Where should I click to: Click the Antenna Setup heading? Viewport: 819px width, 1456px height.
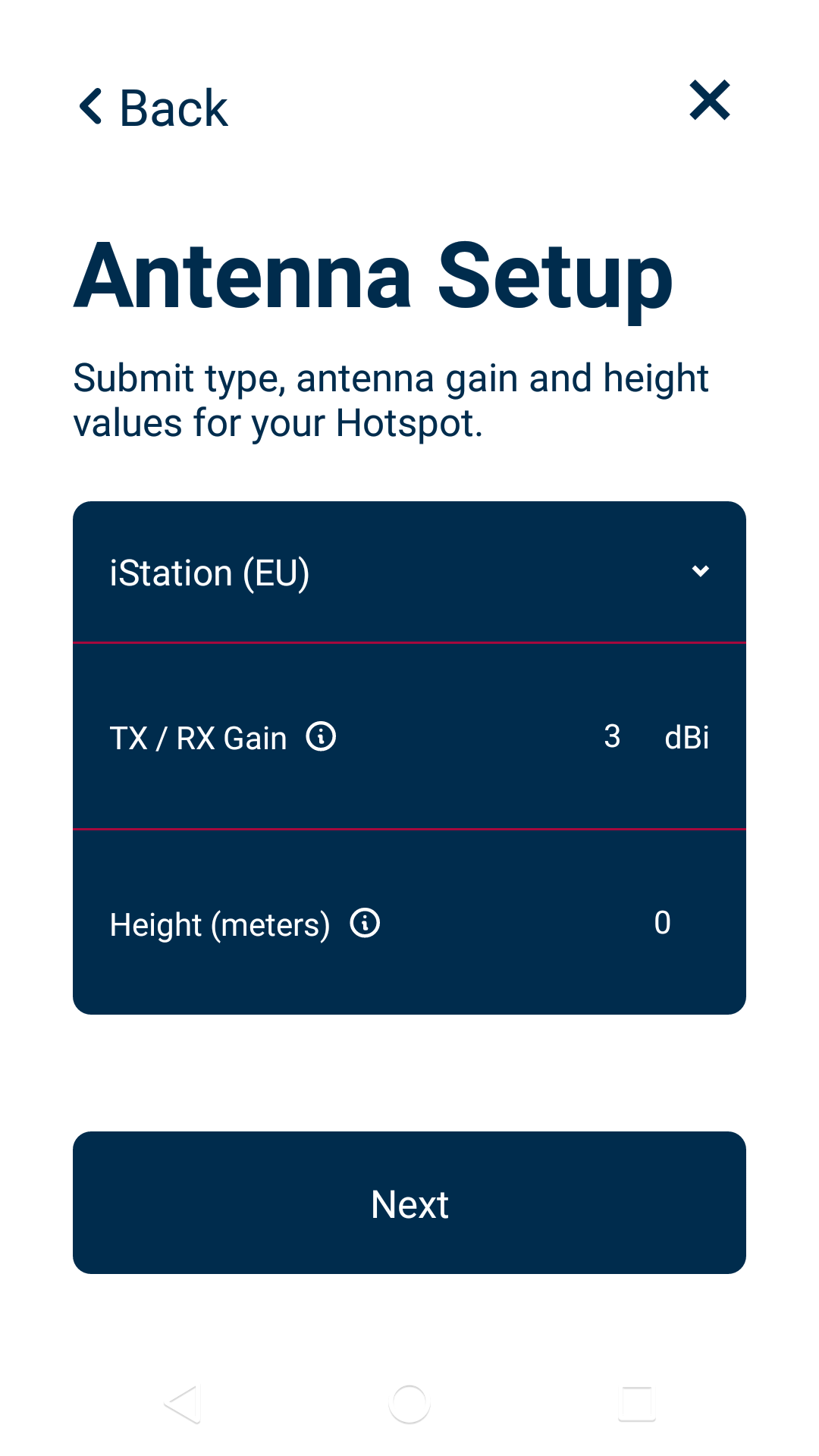coord(373,277)
